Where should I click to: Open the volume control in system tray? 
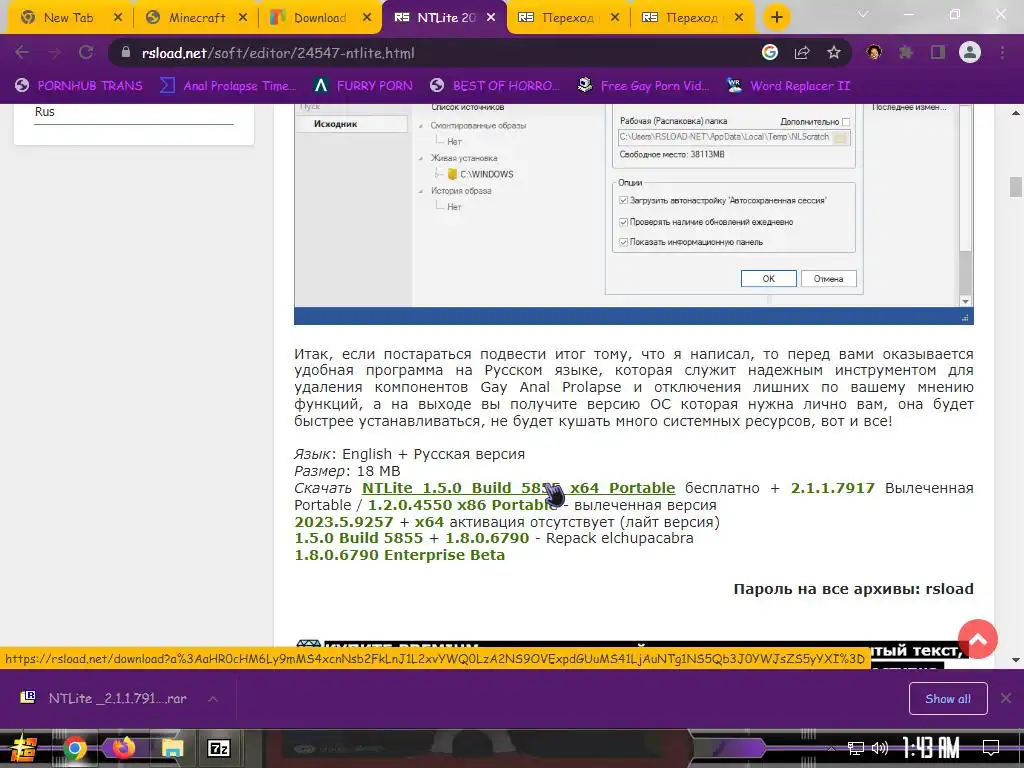(880, 748)
